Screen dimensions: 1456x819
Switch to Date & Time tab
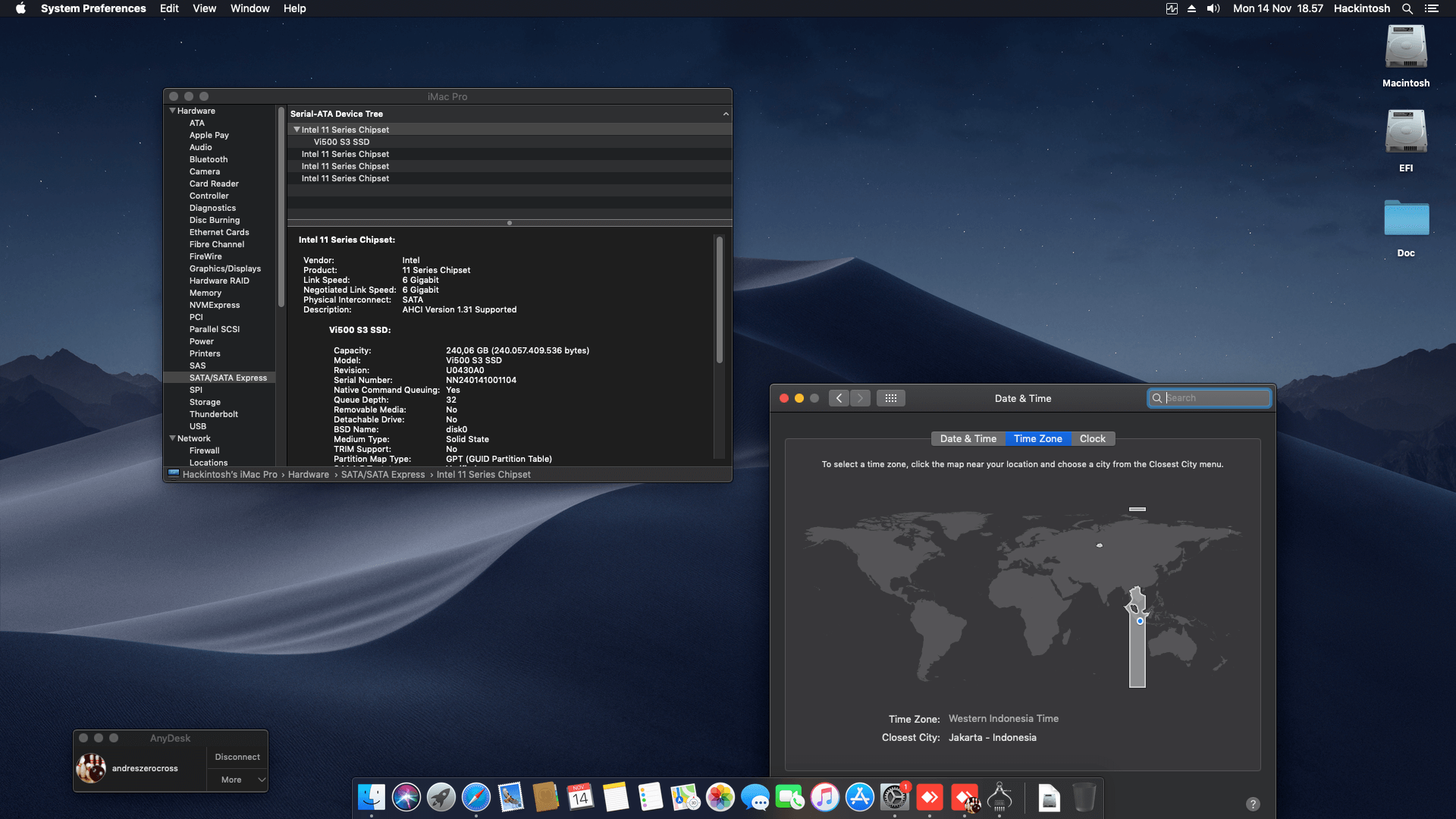click(x=968, y=438)
